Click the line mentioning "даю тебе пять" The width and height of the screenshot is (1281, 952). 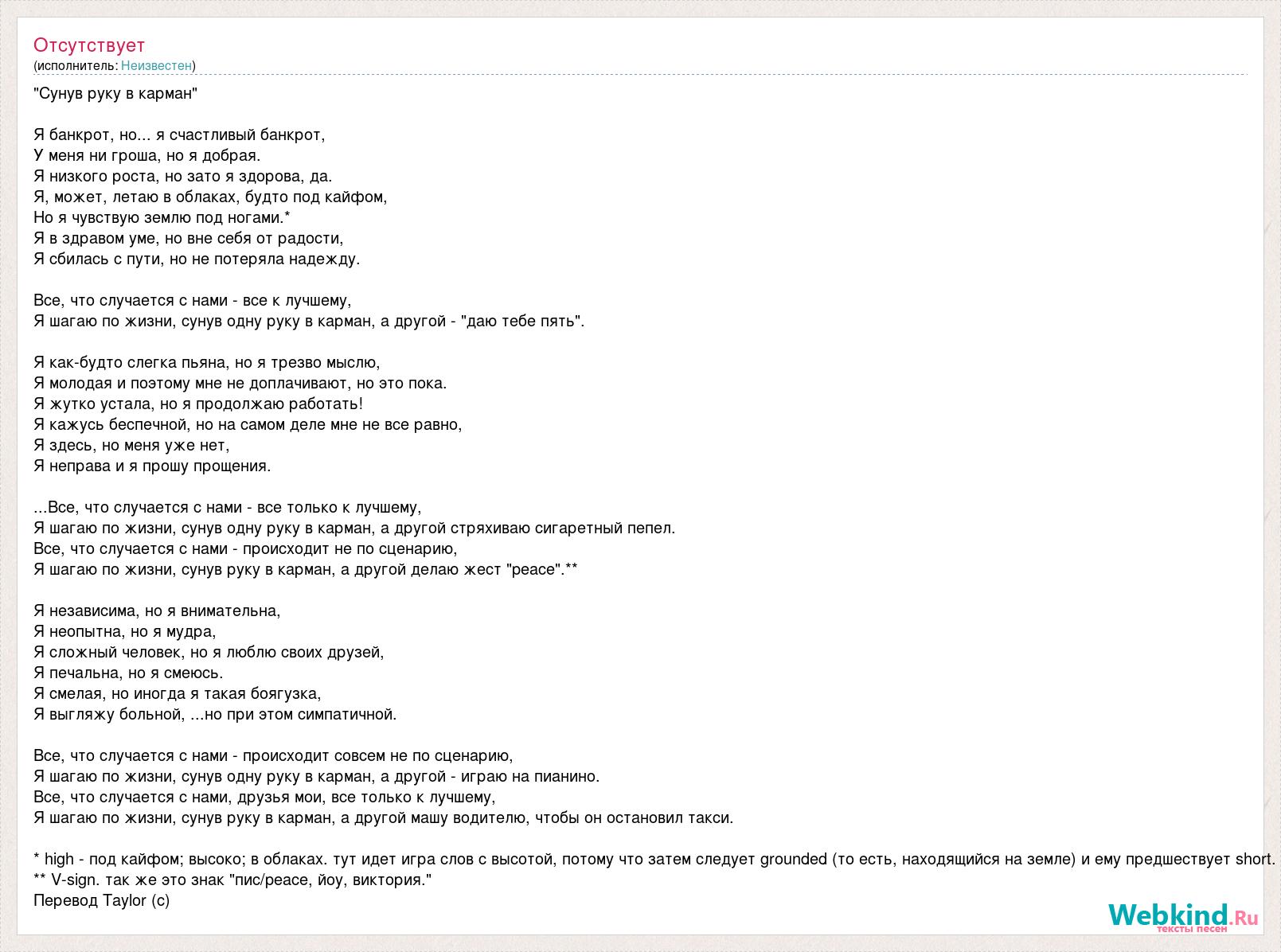click(x=310, y=321)
